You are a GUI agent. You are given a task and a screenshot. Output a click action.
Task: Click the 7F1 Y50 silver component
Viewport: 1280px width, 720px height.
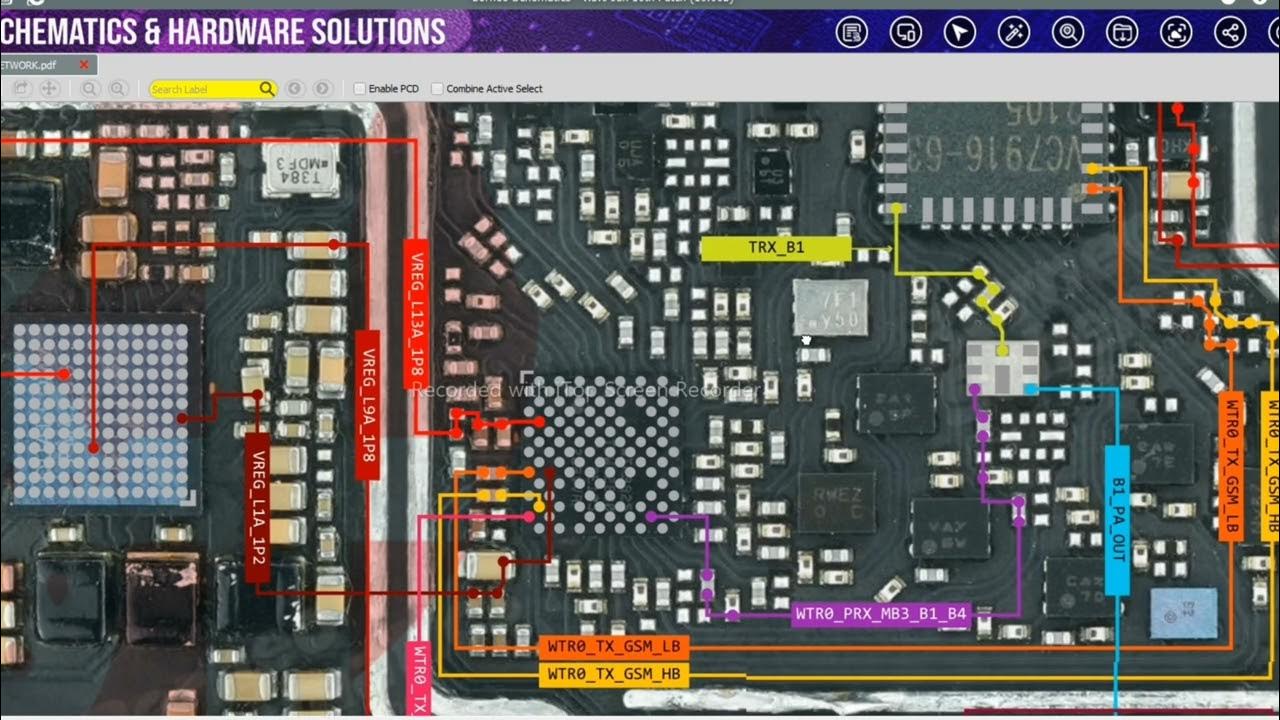830,307
